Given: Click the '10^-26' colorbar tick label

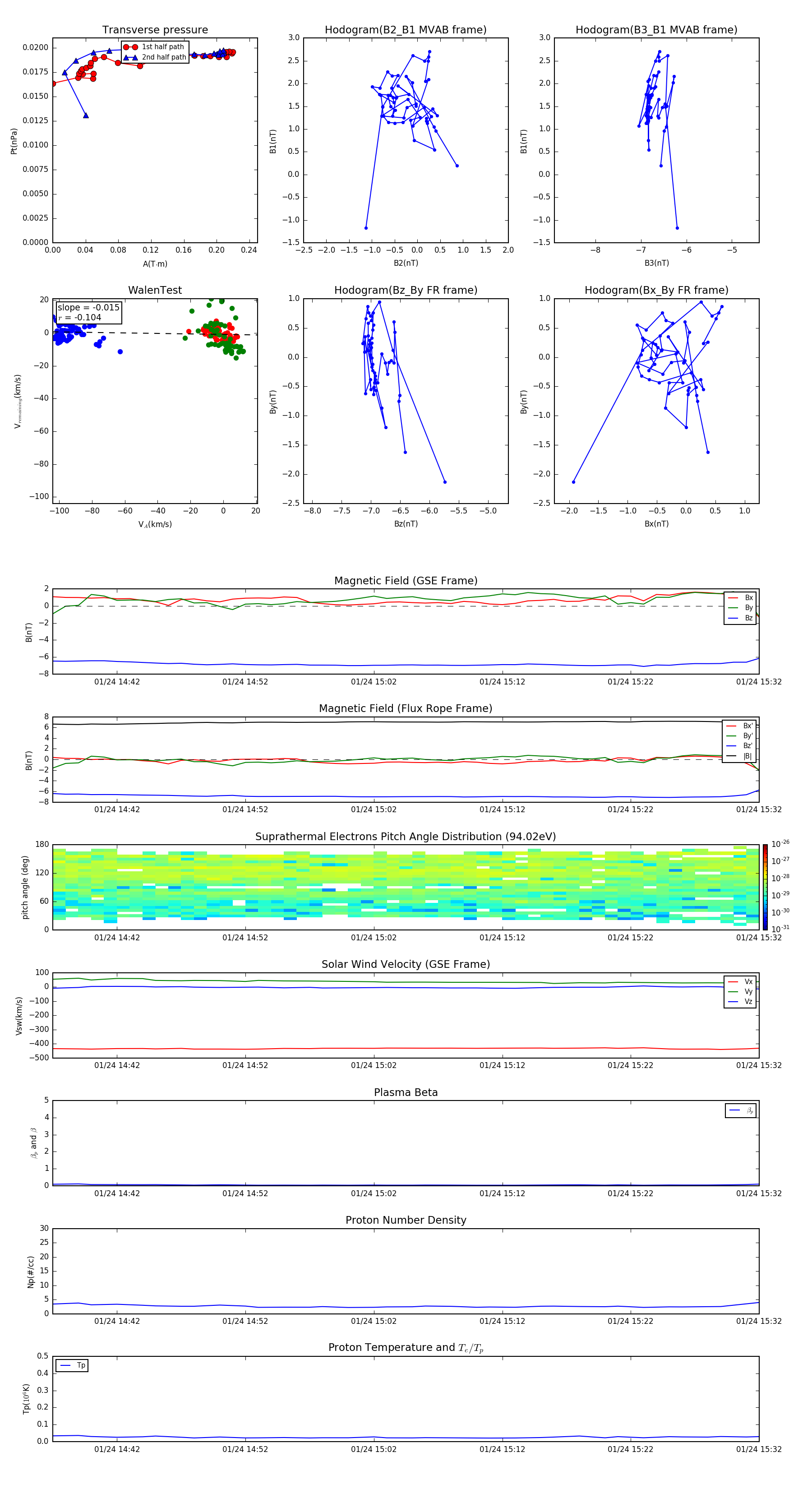Looking at the screenshot, I should point(780,844).
